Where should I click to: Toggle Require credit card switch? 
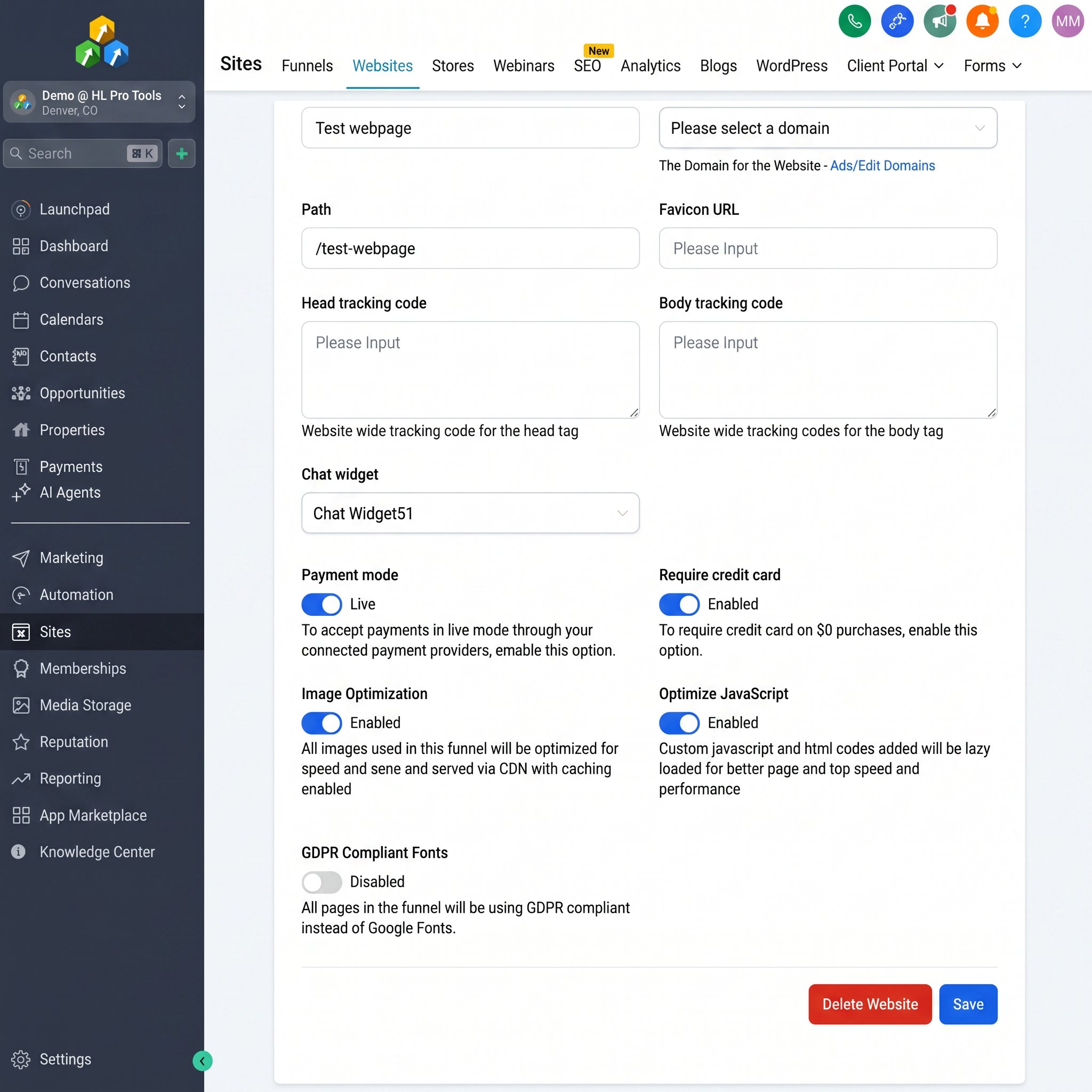[x=679, y=604]
